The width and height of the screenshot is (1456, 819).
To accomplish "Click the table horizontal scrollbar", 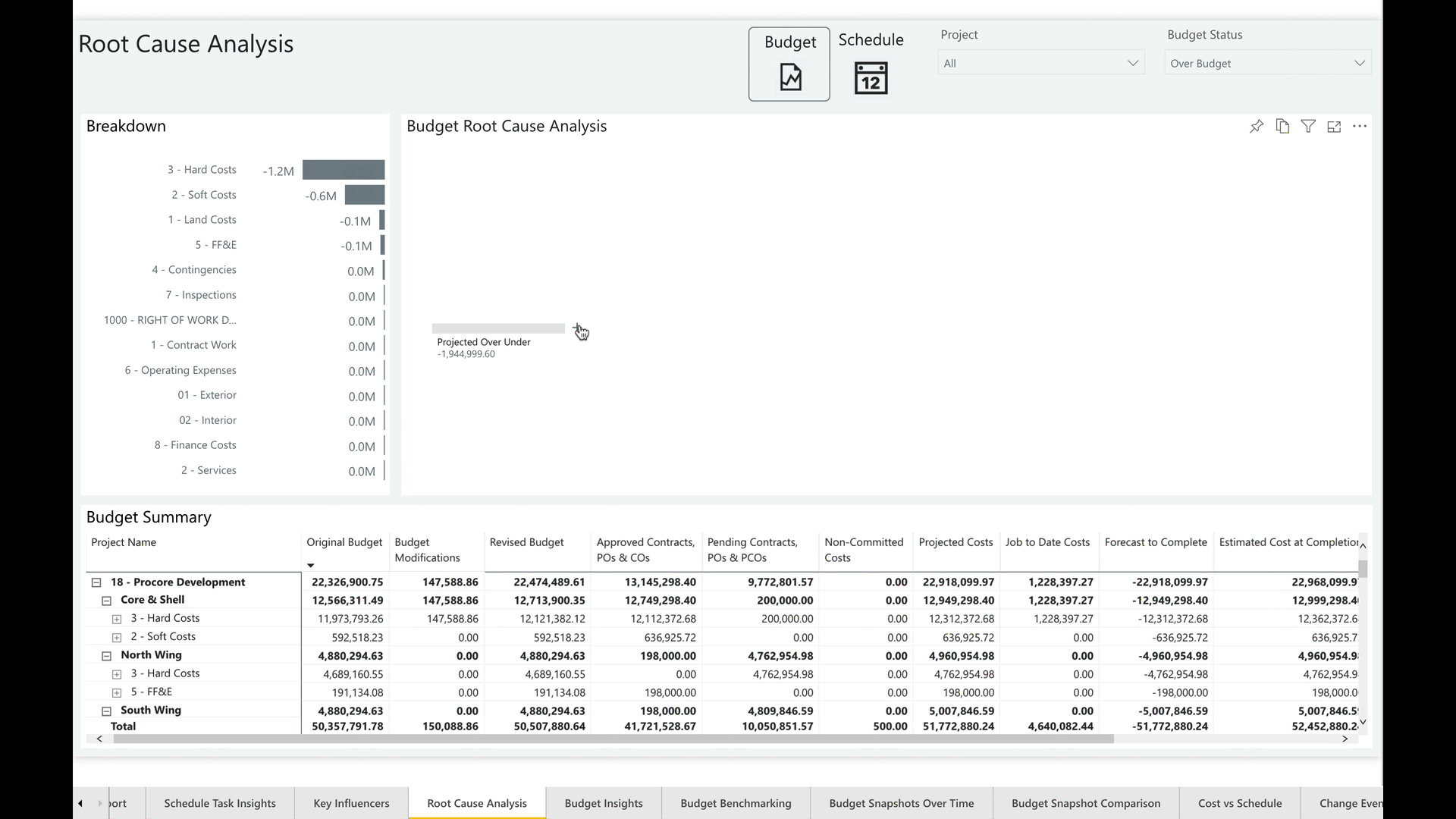I will pos(613,739).
